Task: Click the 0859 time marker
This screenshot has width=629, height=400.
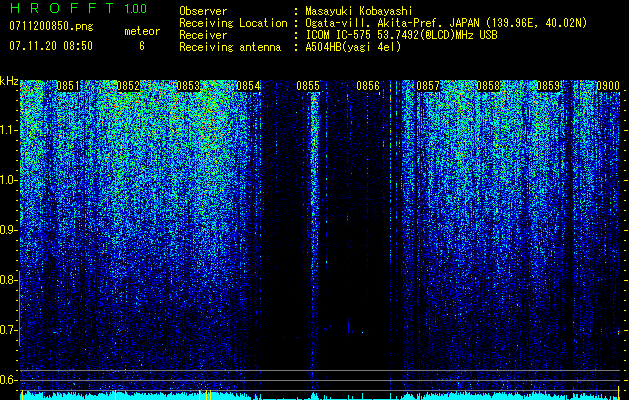Action: coord(548,86)
